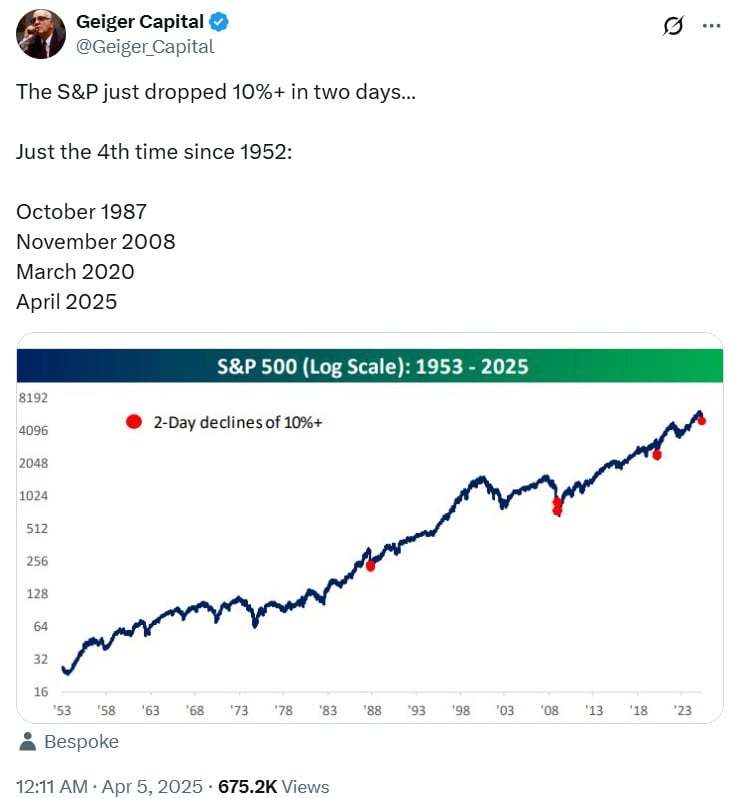Click the 2008 red marker cluster
The image size is (740, 798).
[557, 506]
